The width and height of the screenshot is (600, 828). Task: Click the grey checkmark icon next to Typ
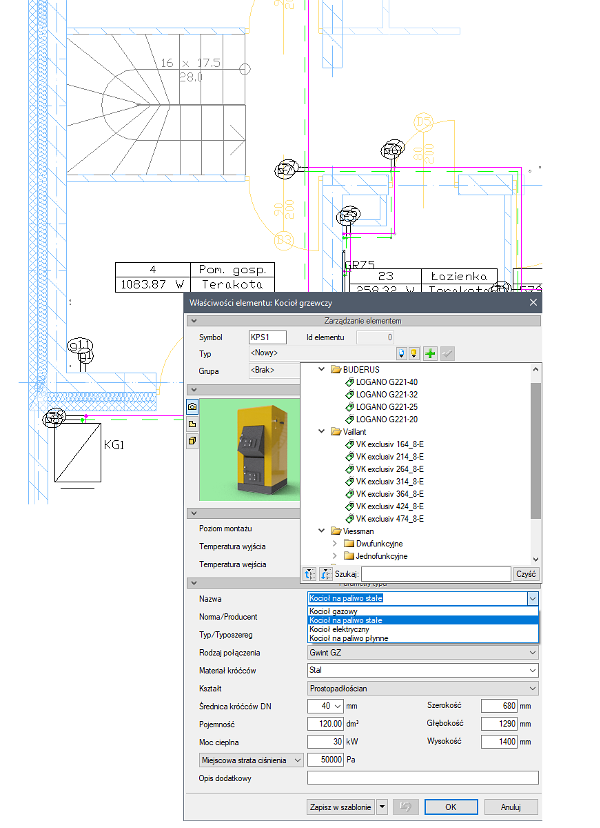click(x=447, y=353)
